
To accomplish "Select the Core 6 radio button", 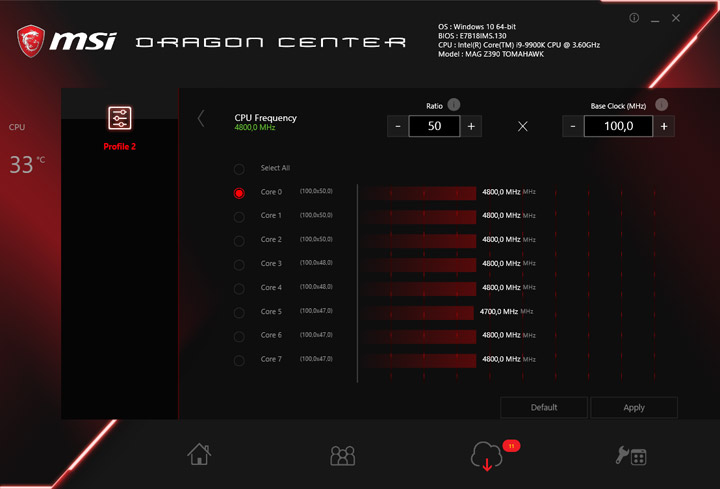I will (239, 337).
